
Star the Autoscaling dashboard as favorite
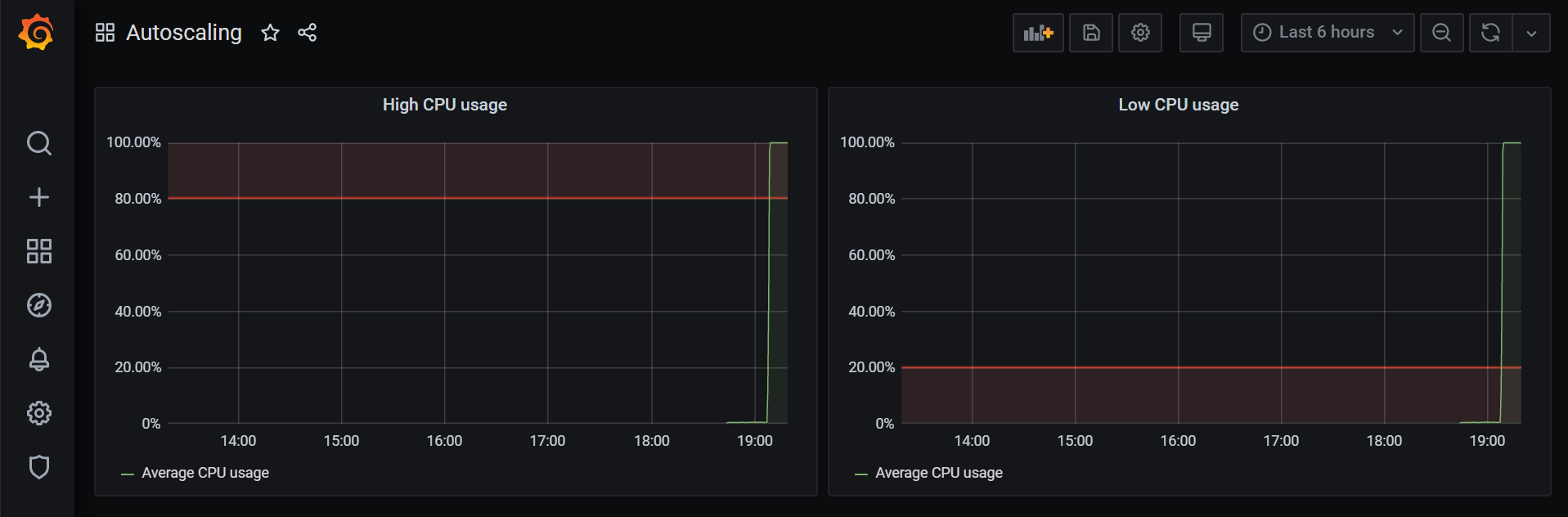pos(270,33)
